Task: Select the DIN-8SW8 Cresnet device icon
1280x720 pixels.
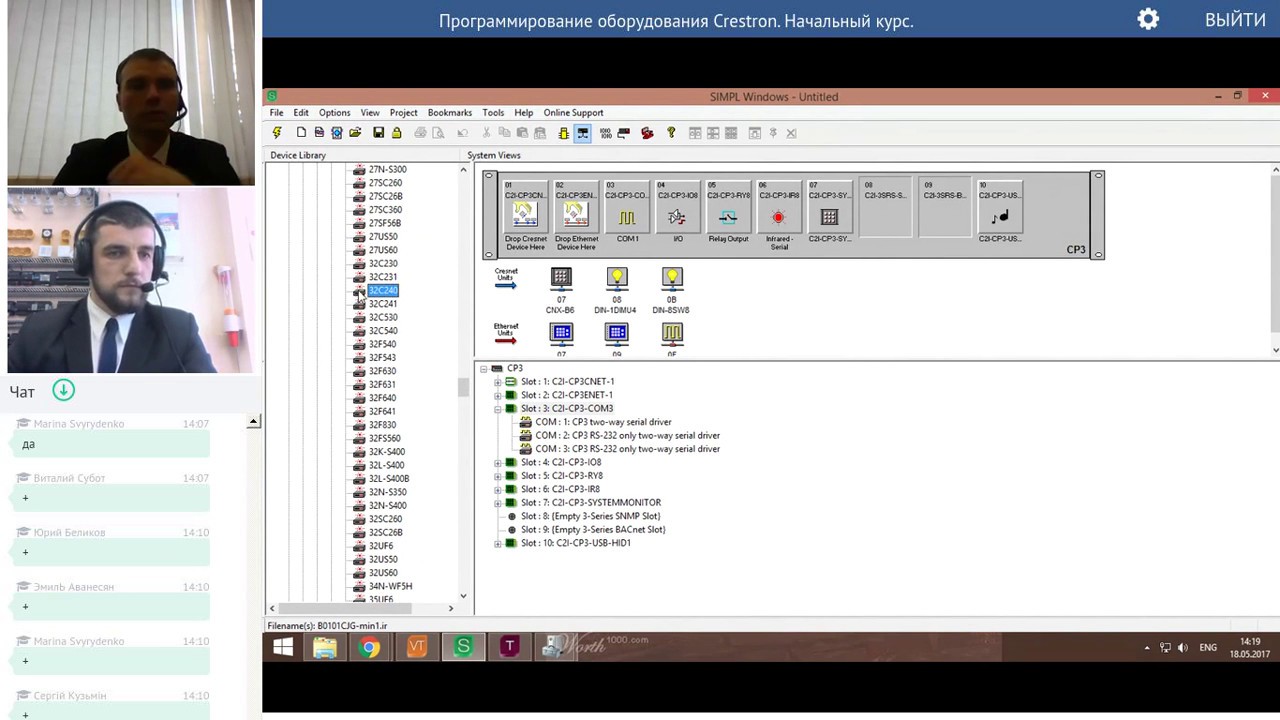Action: click(671, 278)
